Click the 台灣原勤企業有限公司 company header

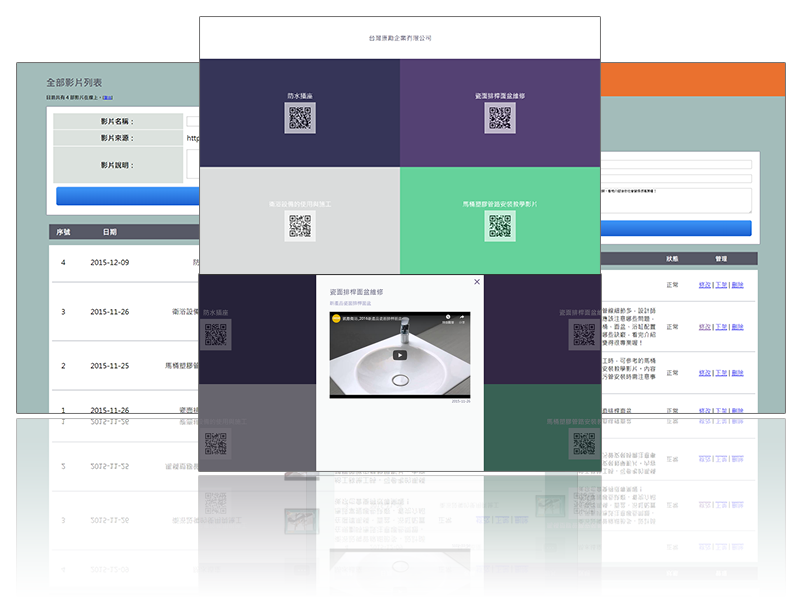[400, 38]
